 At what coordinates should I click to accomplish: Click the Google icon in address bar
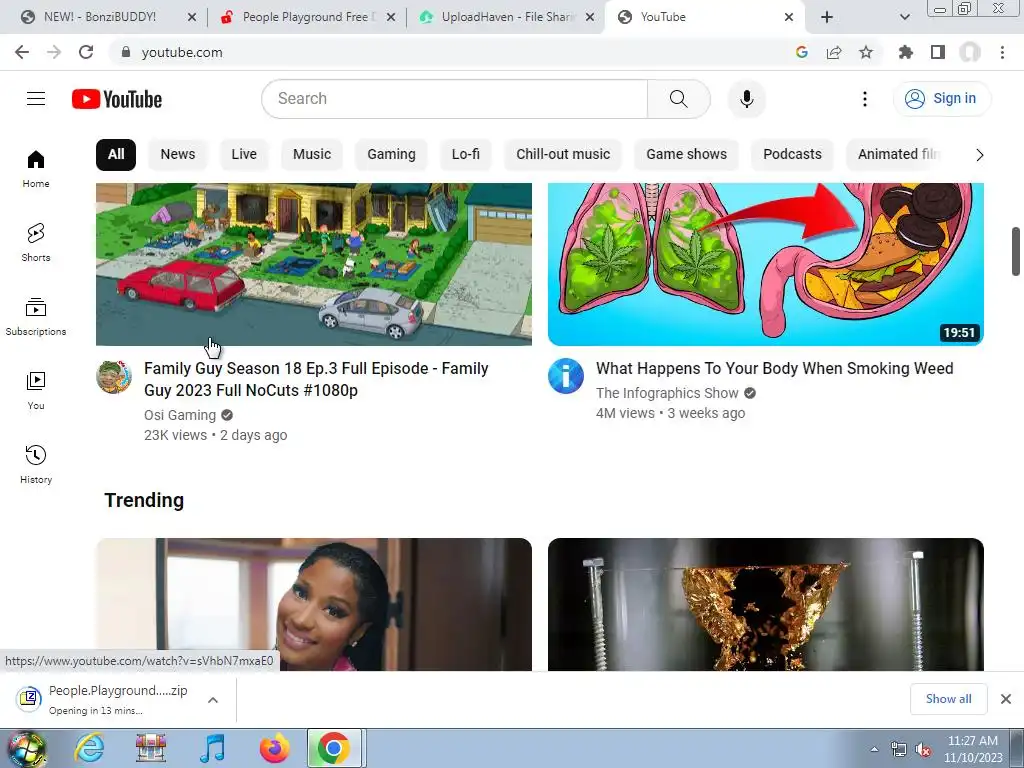point(802,52)
